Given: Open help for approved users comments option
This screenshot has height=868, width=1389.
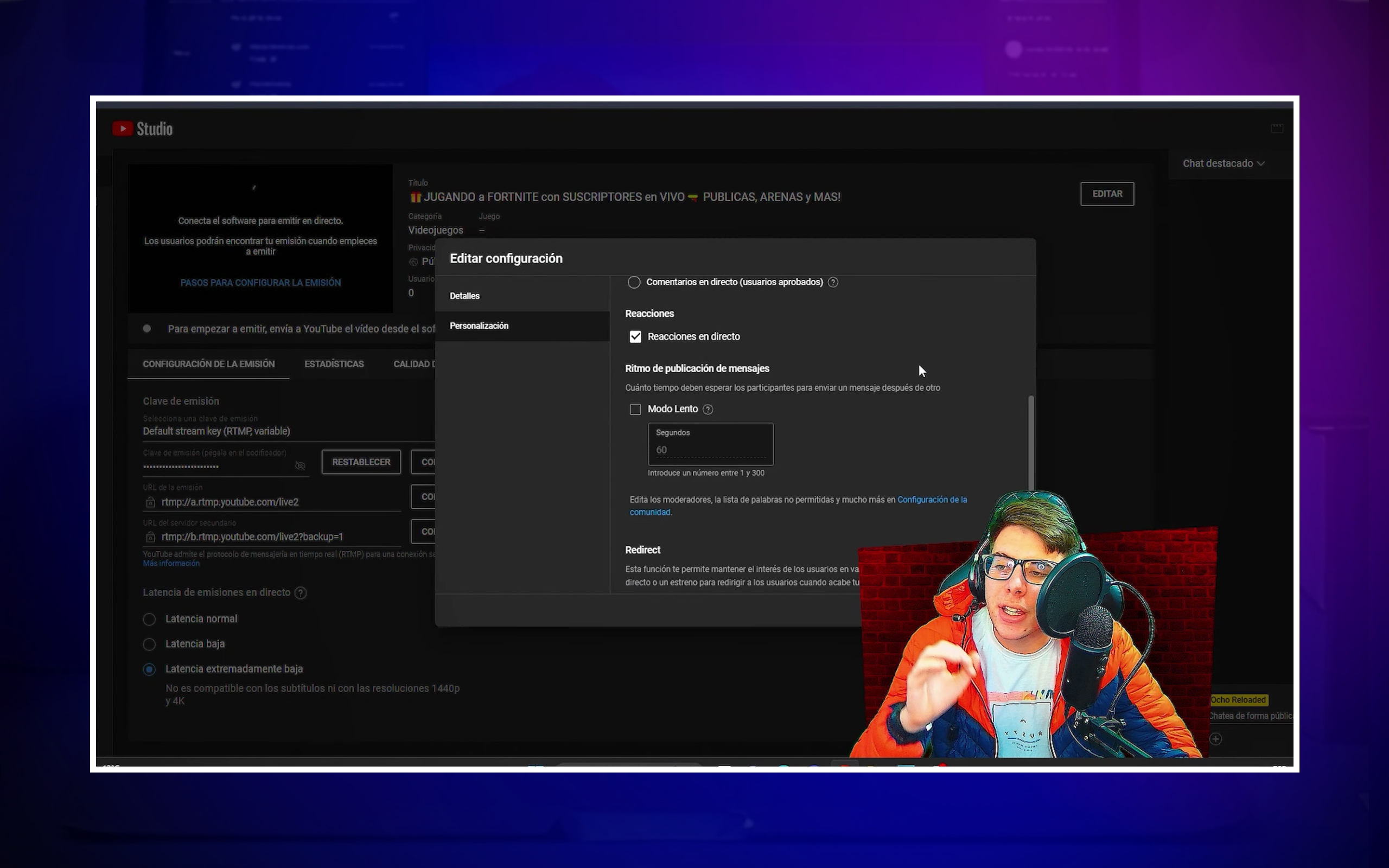Looking at the screenshot, I should point(833,282).
